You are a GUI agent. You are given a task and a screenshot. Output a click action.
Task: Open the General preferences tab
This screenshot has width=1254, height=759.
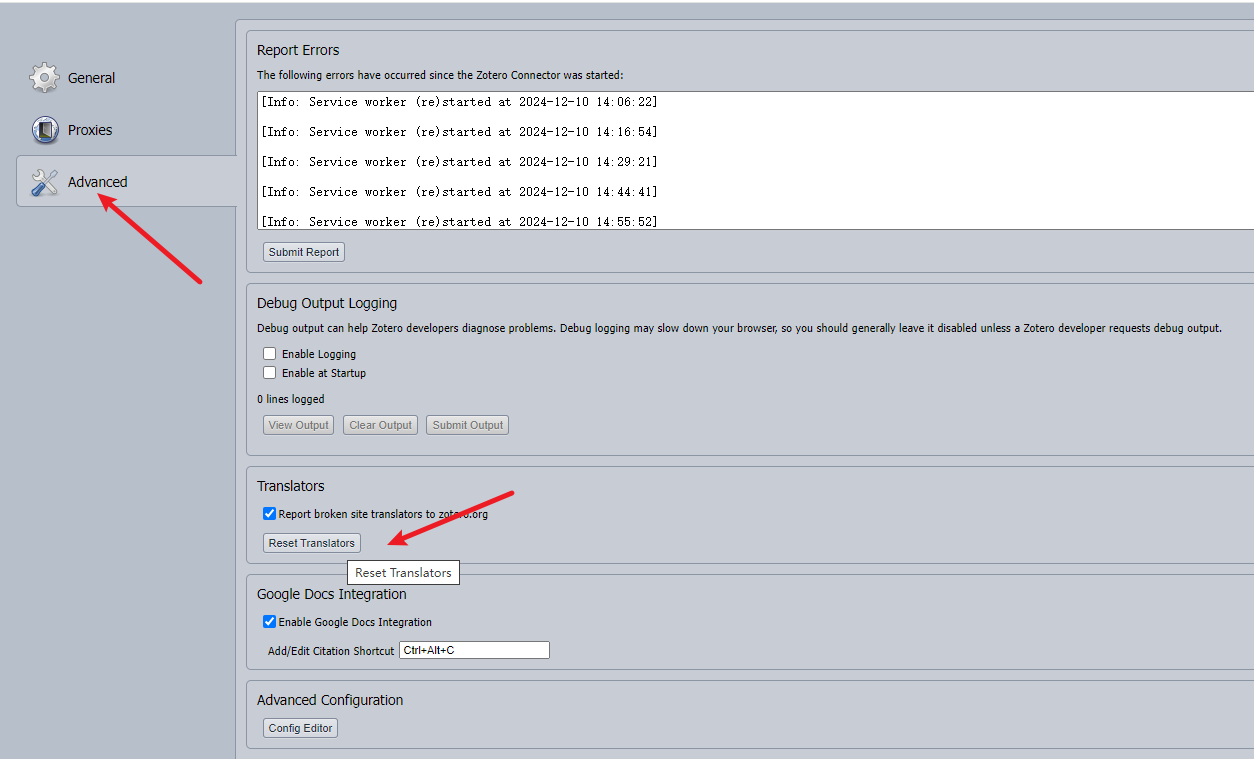pyautogui.click(x=91, y=78)
